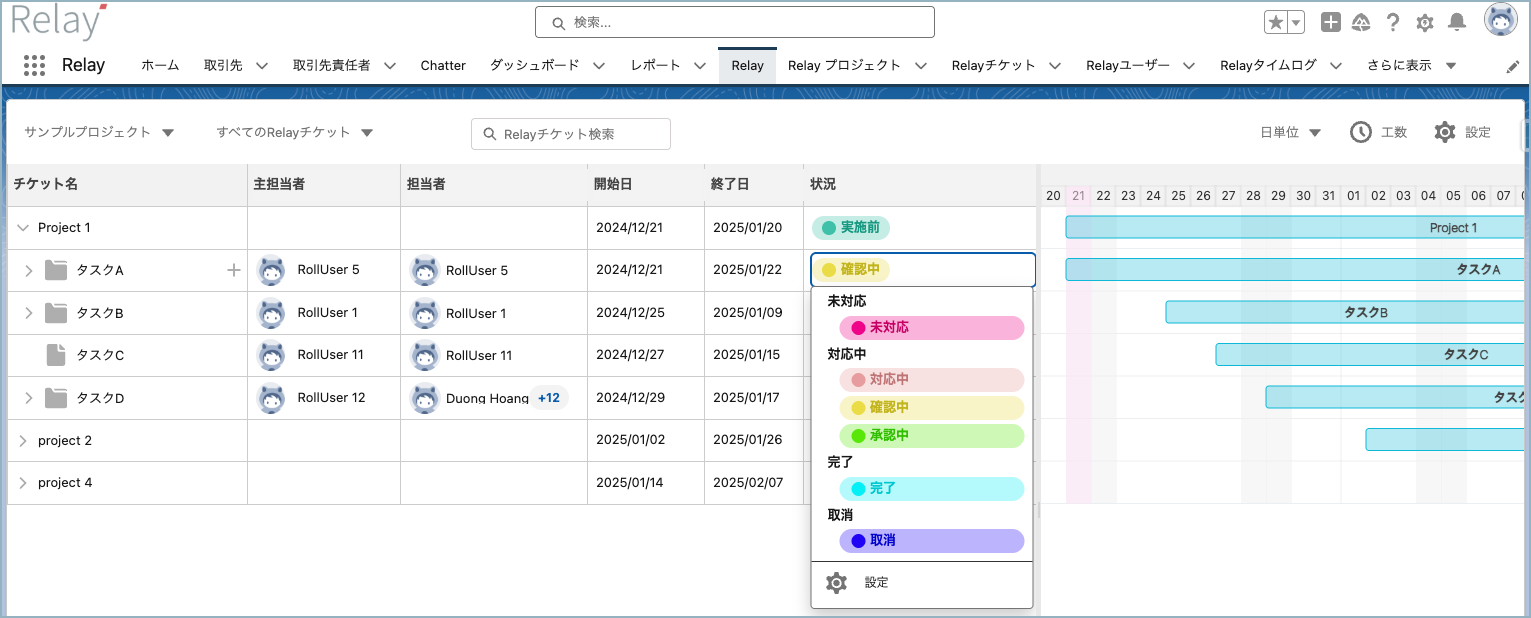Select 確認中 yellow option in dropdown list

click(932, 408)
